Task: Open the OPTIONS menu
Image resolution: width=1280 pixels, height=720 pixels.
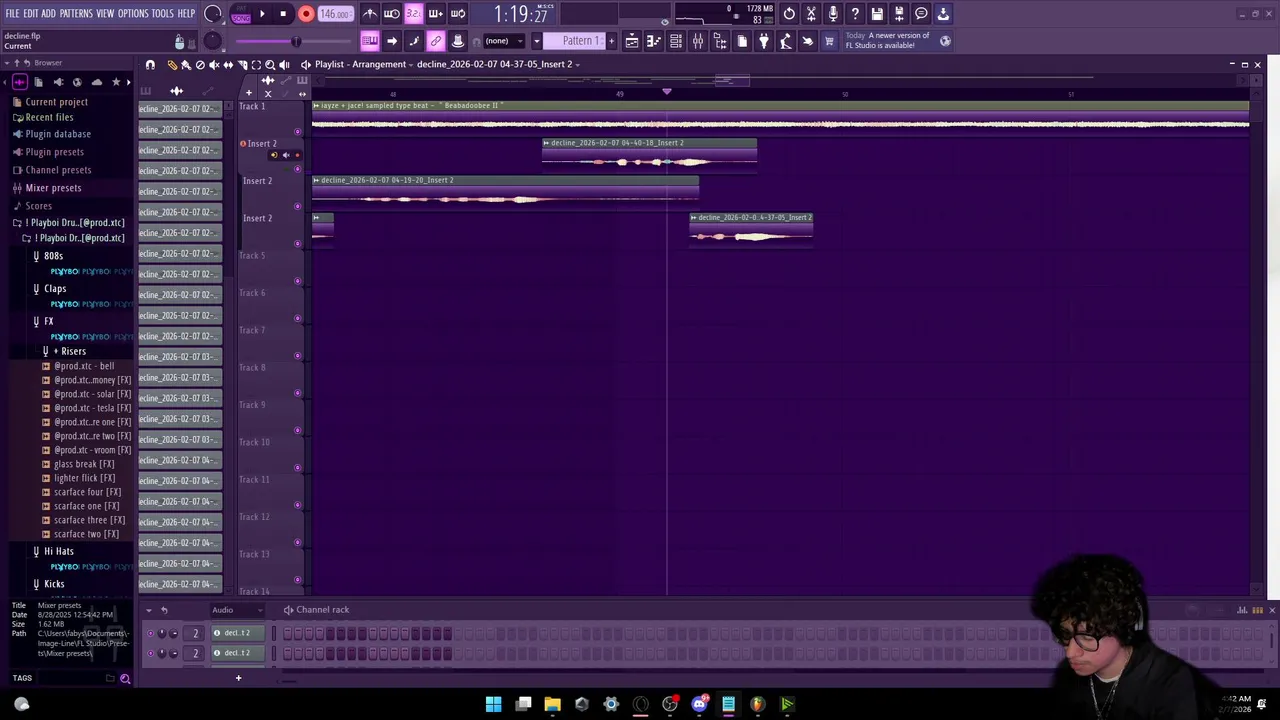Action: point(133,14)
